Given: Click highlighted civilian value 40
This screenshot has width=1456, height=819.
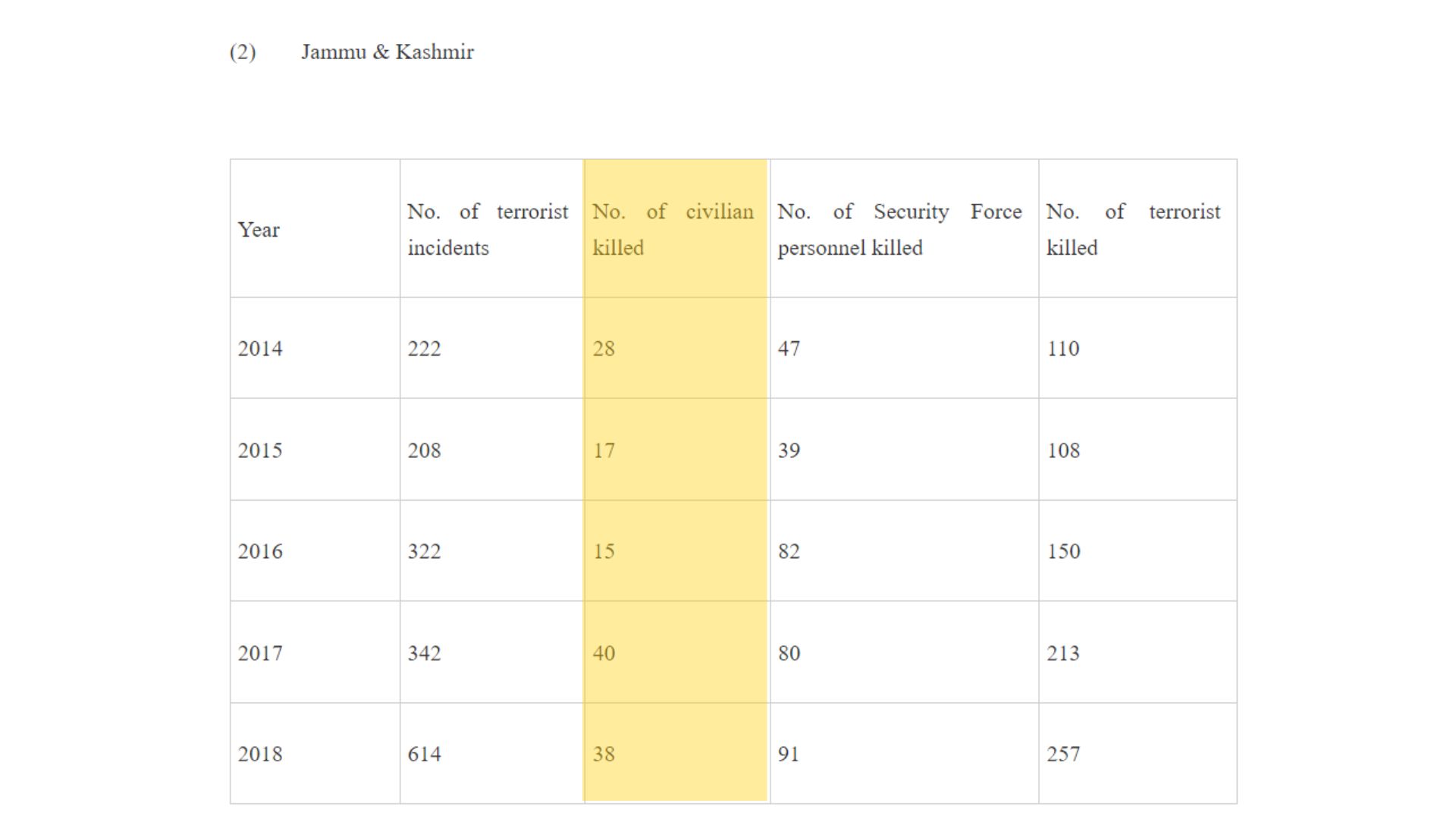Looking at the screenshot, I should (x=604, y=653).
